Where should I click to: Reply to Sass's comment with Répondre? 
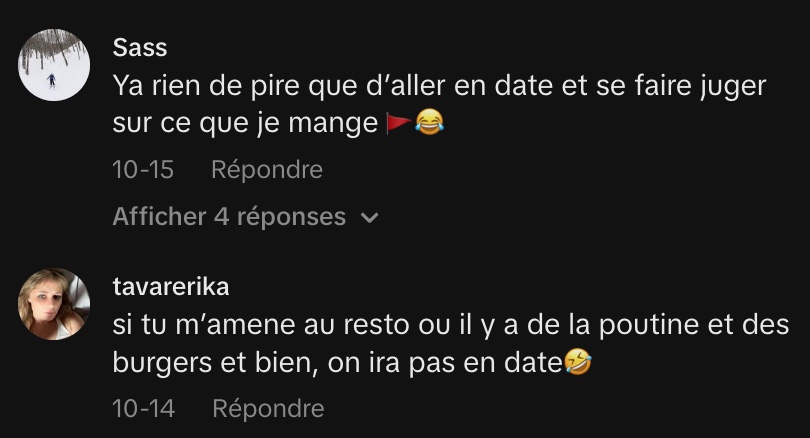tap(267, 169)
